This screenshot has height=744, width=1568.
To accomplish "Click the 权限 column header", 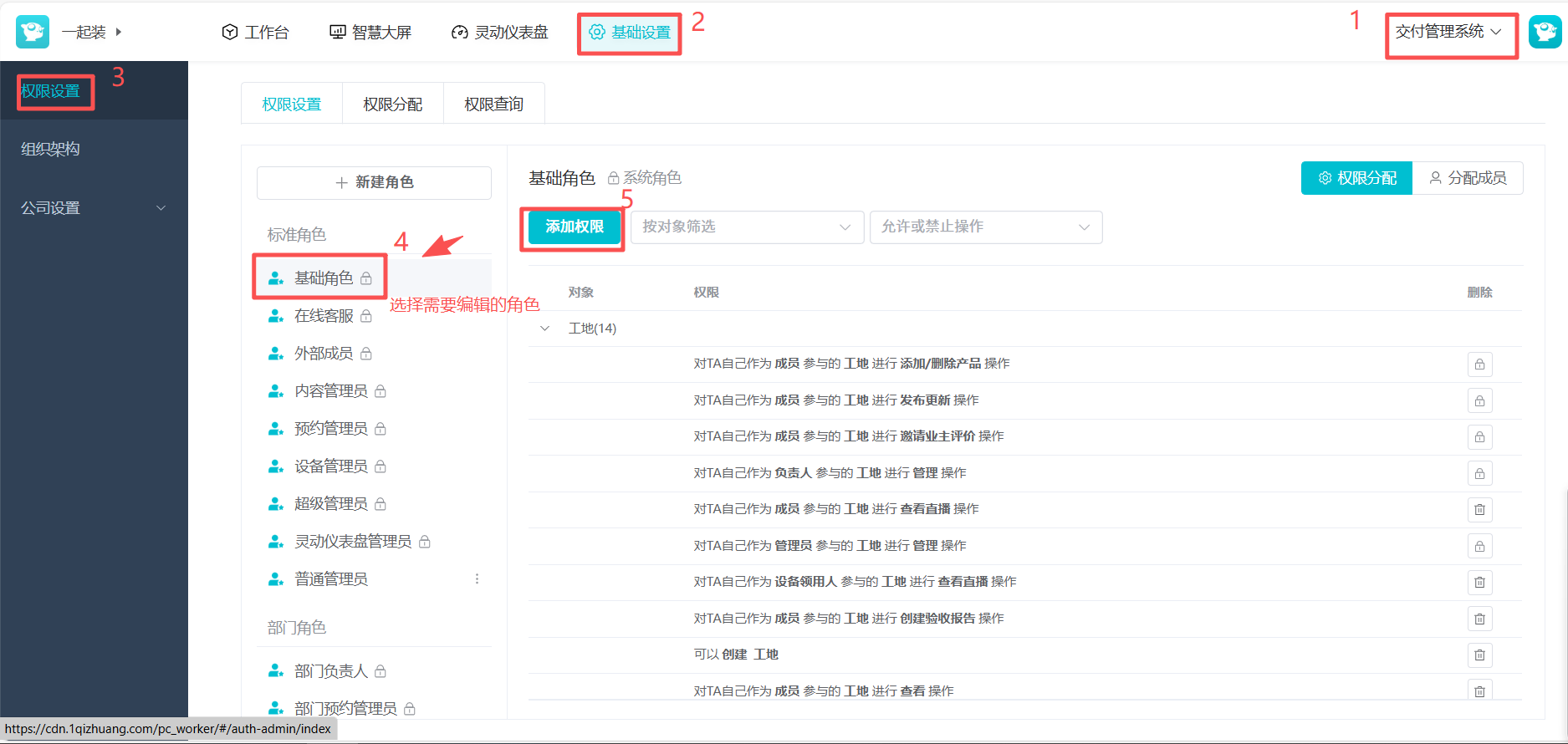I will pyautogui.click(x=707, y=292).
